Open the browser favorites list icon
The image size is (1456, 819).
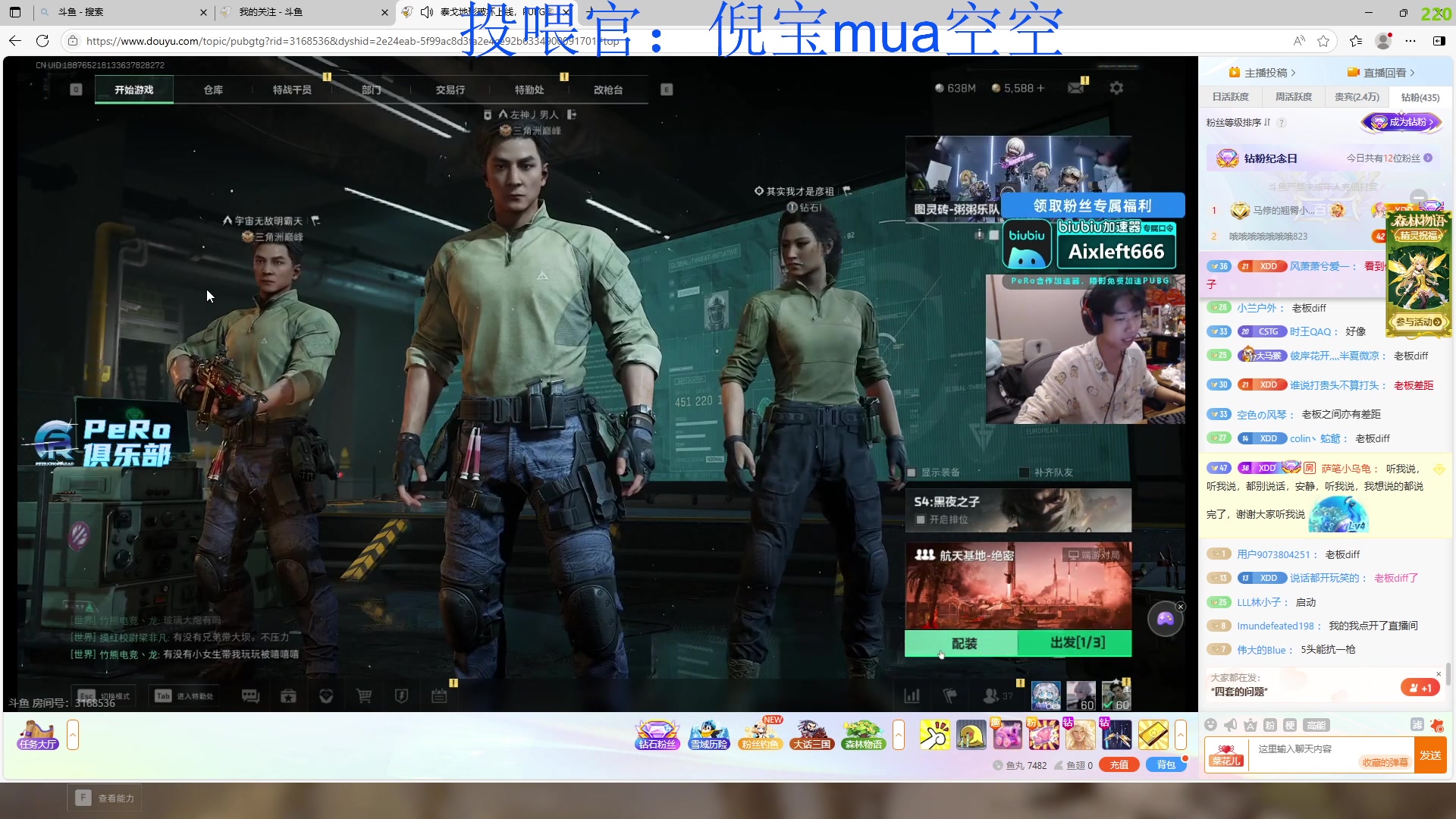pos(1356,41)
